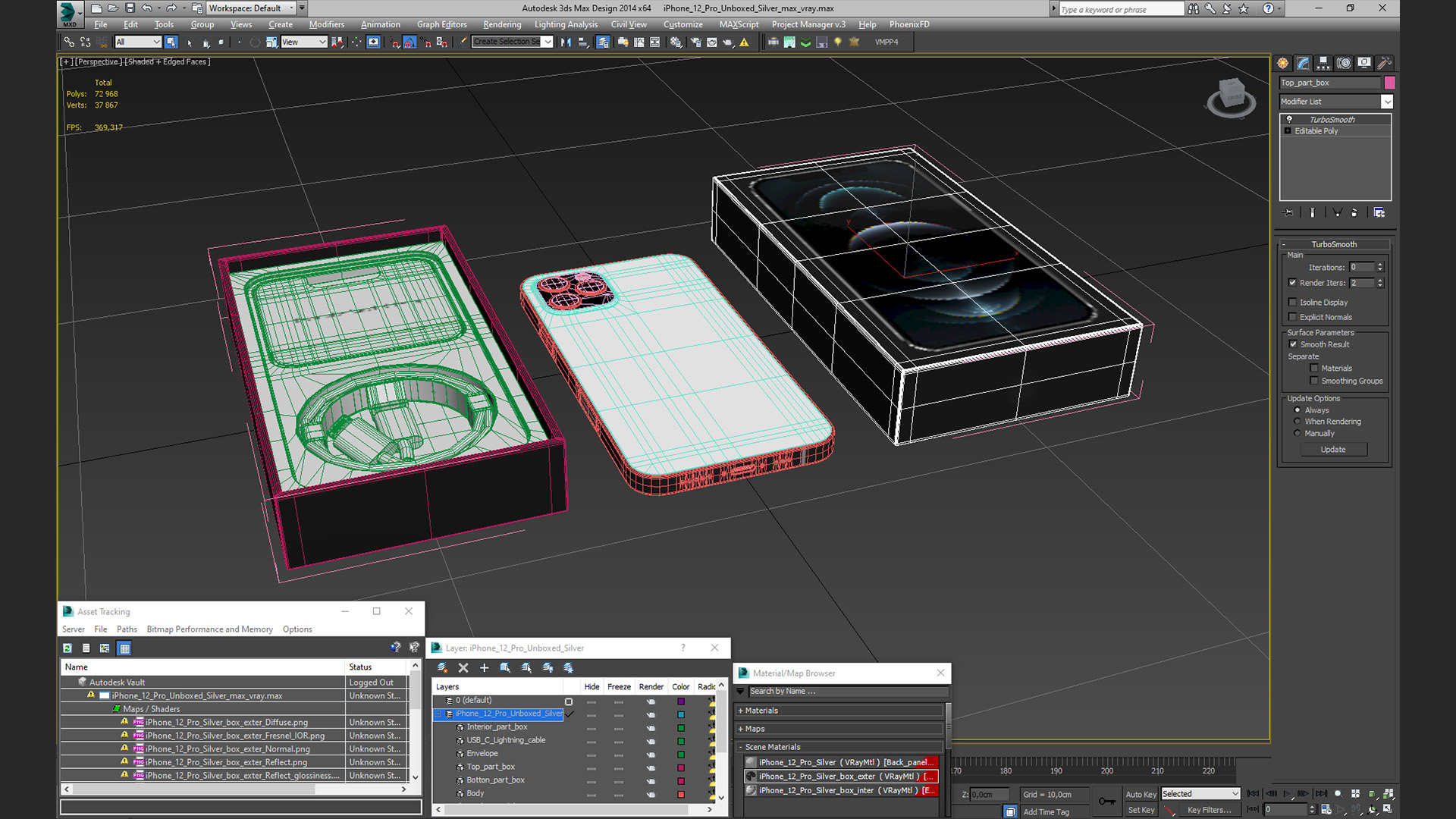Switch to the Hierarchy panel icon
Viewport: 1456px width, 819px height.
(x=1323, y=63)
